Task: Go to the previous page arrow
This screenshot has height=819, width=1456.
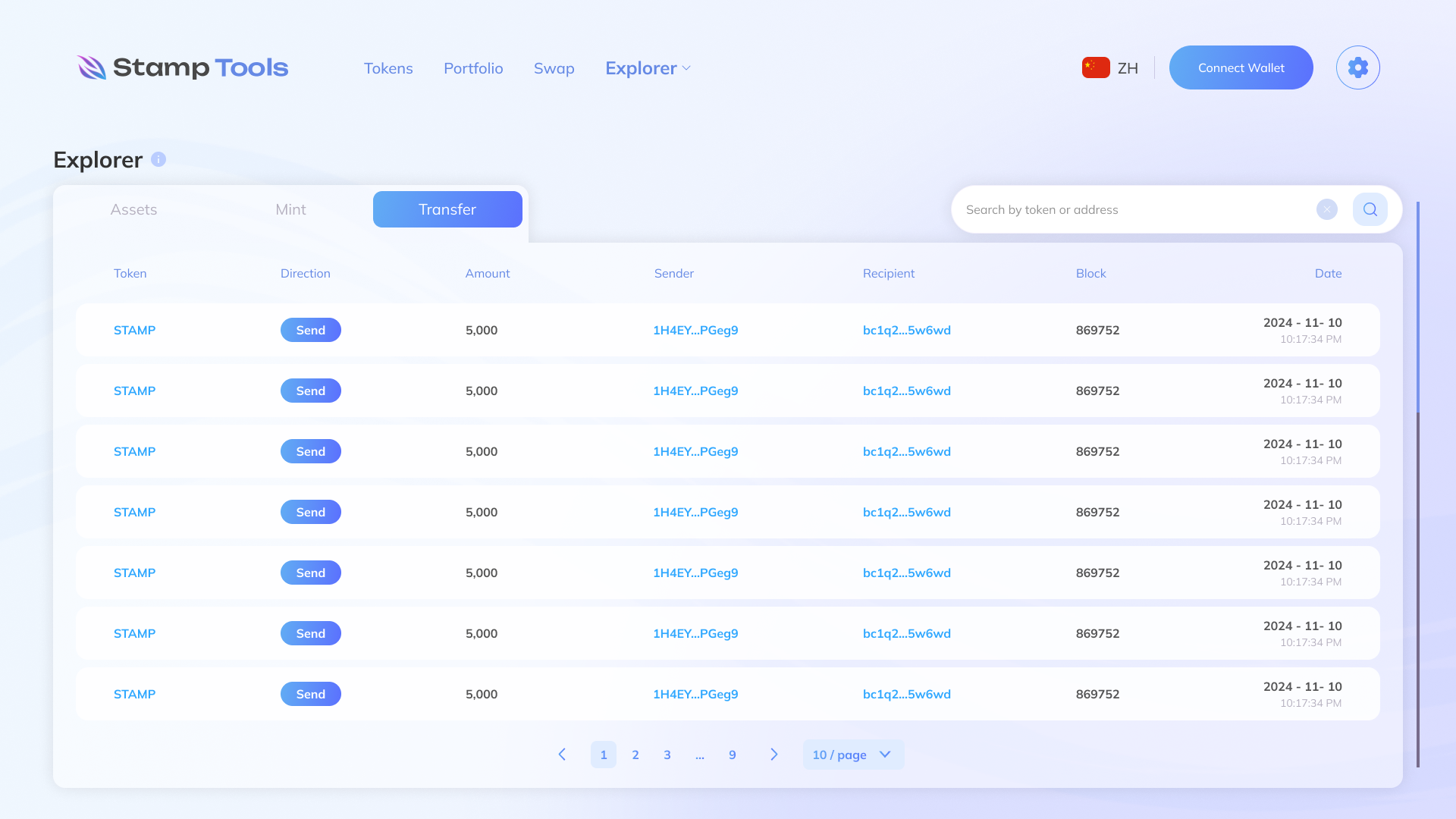Action: pos(562,755)
